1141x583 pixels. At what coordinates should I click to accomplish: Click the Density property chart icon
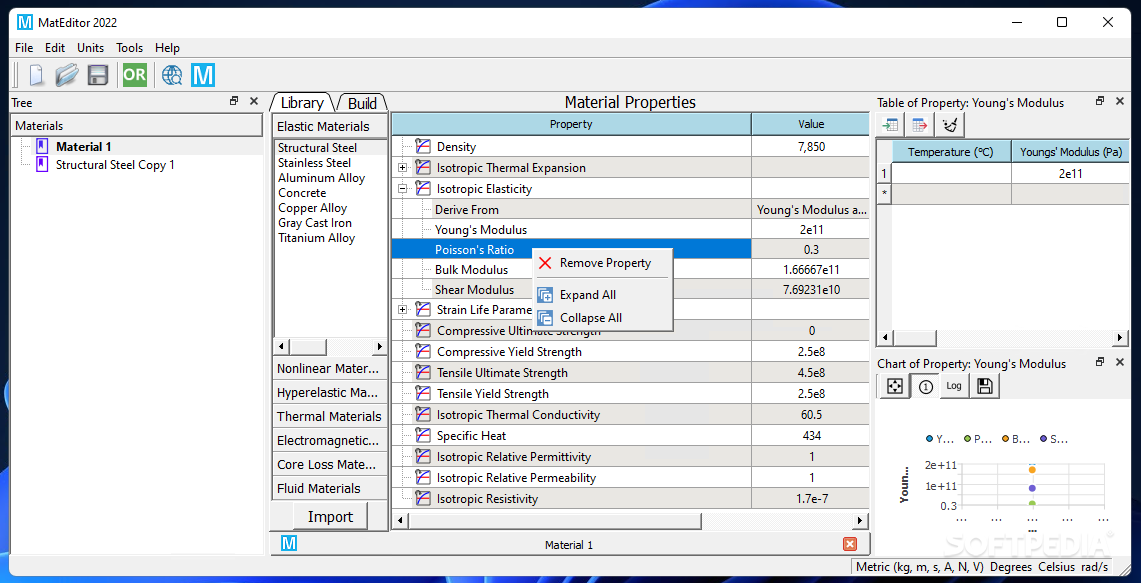pos(423,146)
